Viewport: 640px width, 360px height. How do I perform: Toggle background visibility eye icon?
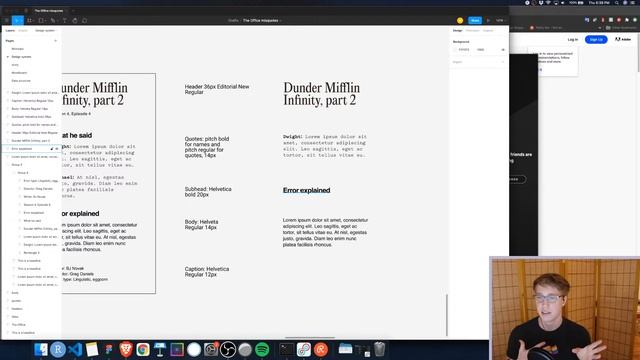coord(503,50)
